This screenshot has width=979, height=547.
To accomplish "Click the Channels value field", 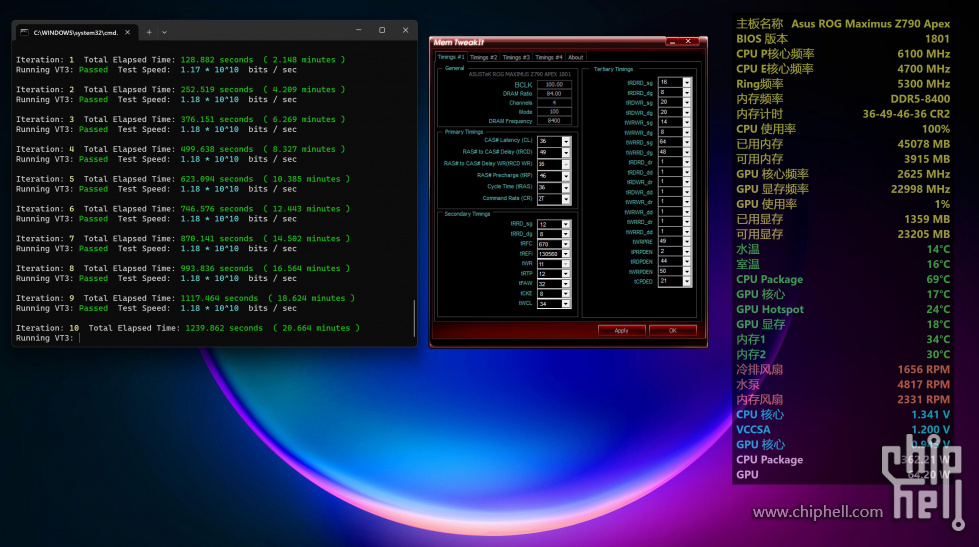I will click(x=554, y=103).
